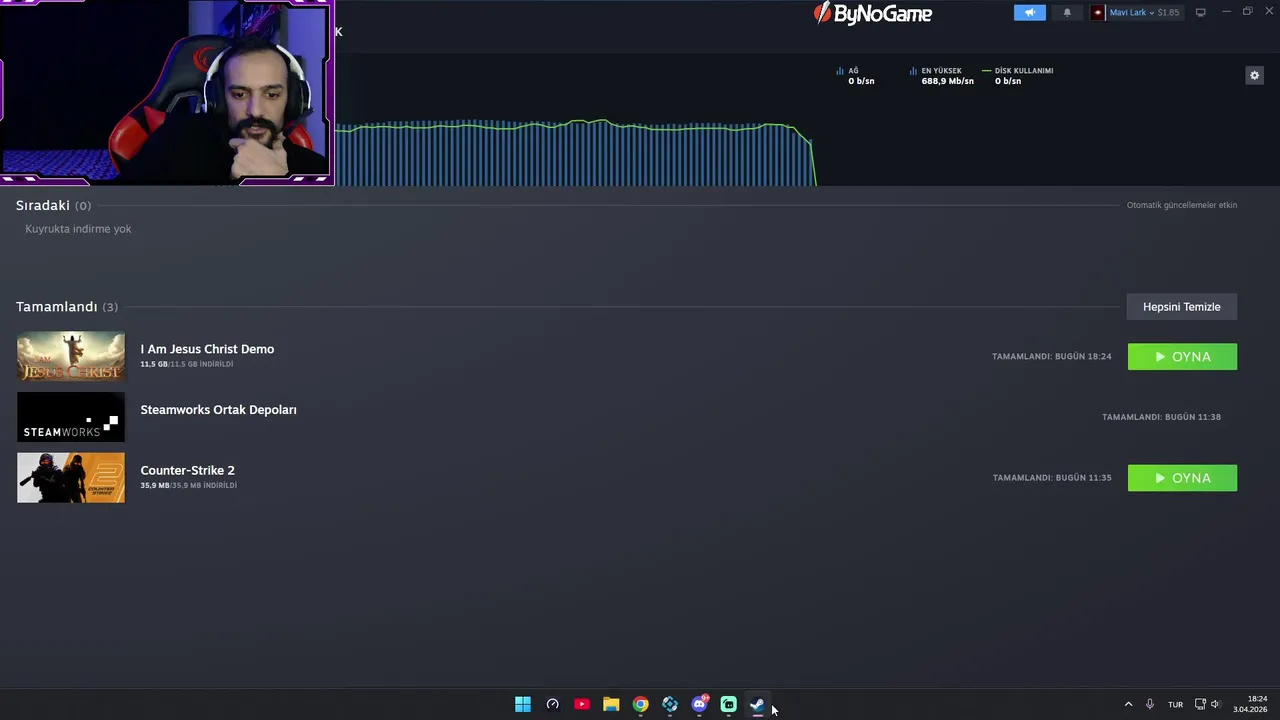Click the microphone tray icon

click(x=1150, y=705)
